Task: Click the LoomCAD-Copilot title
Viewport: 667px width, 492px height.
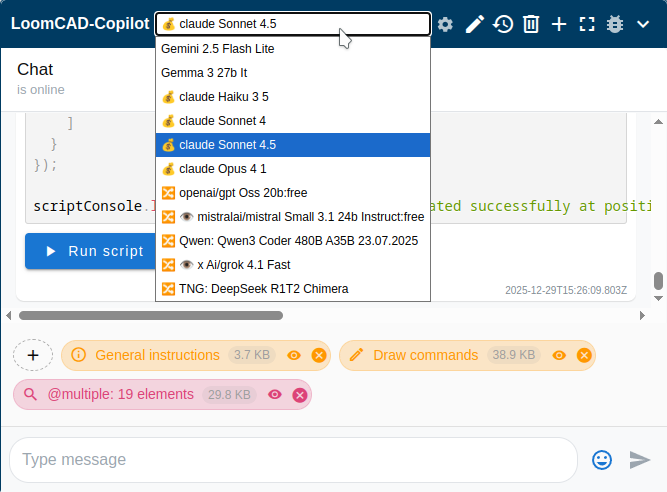Action: (80, 23)
